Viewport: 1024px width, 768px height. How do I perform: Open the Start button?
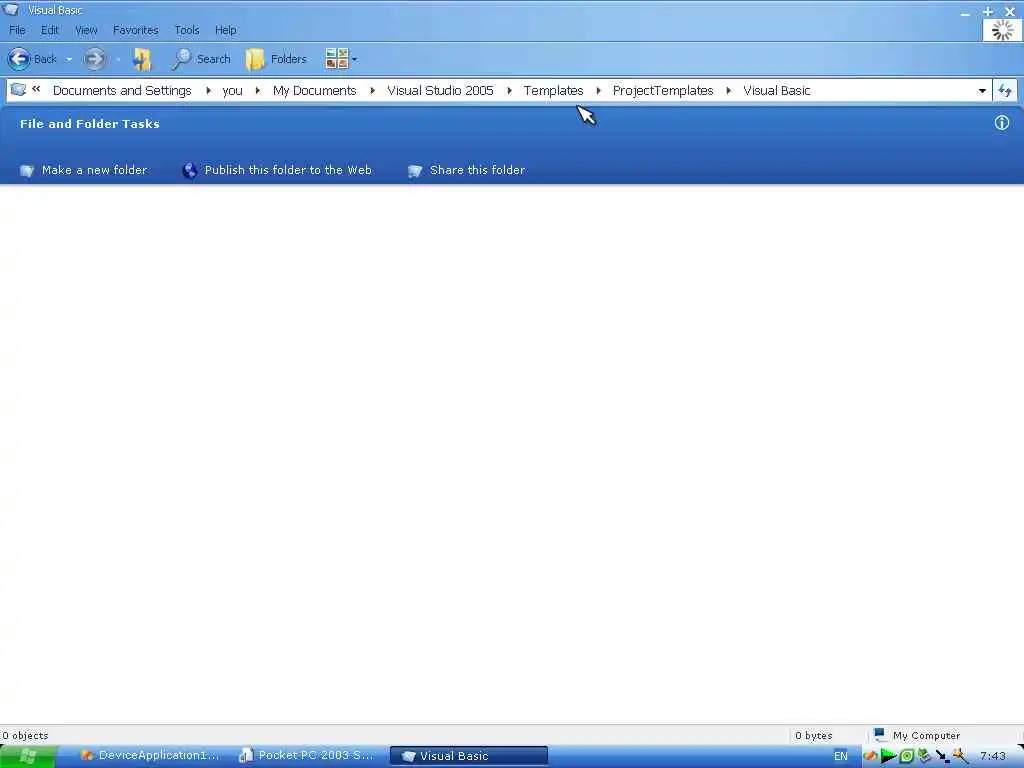click(28, 756)
